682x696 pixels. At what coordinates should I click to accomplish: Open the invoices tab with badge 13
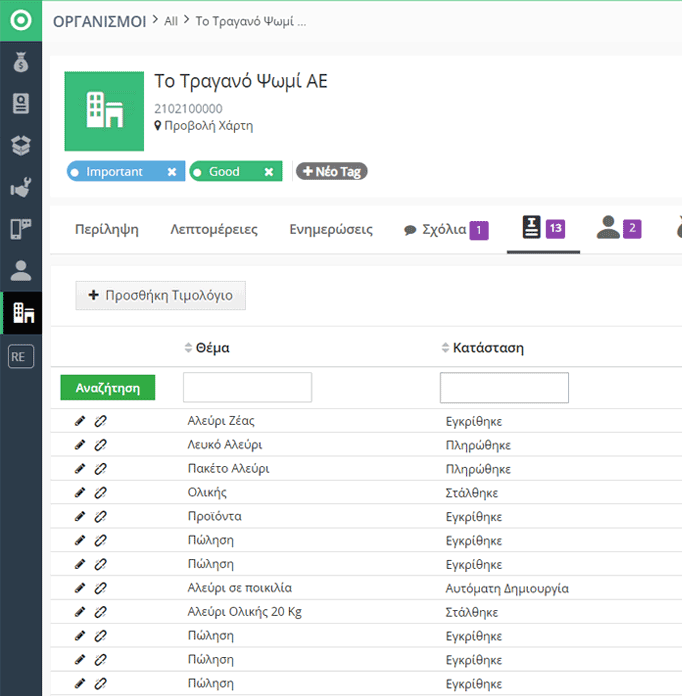543,228
